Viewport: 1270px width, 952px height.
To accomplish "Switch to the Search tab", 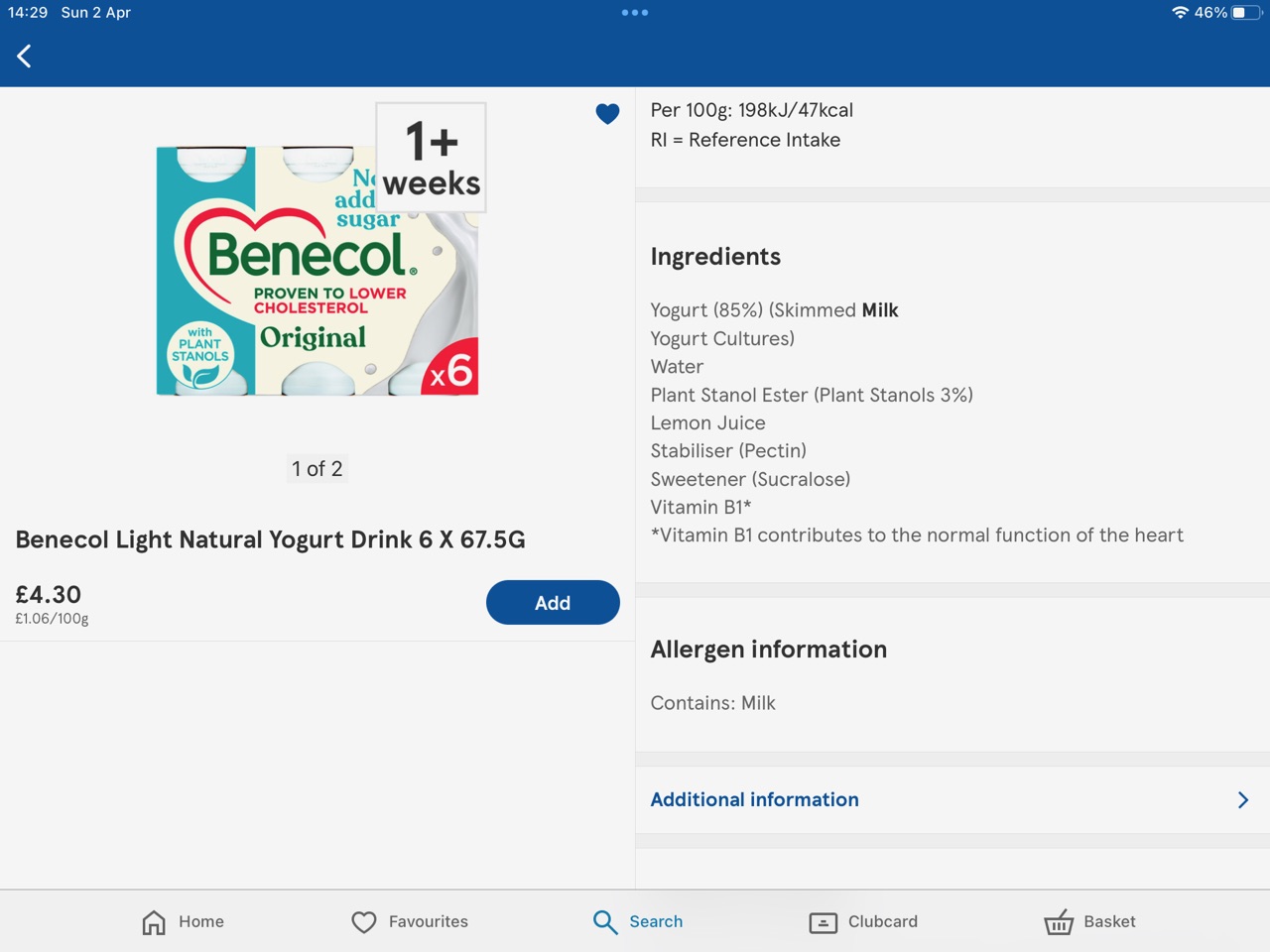I will 638,921.
